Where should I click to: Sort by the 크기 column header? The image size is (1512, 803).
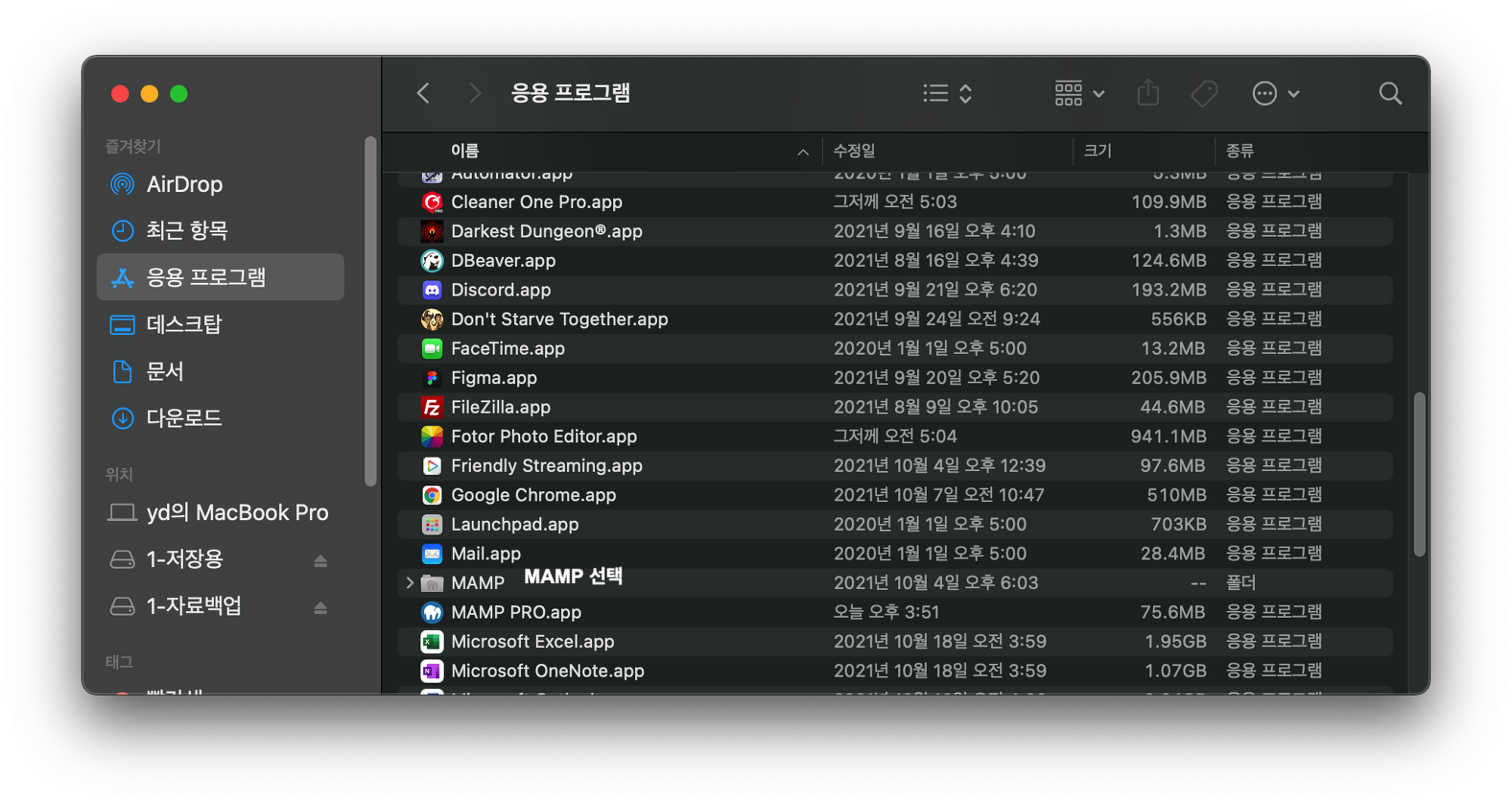1097,151
